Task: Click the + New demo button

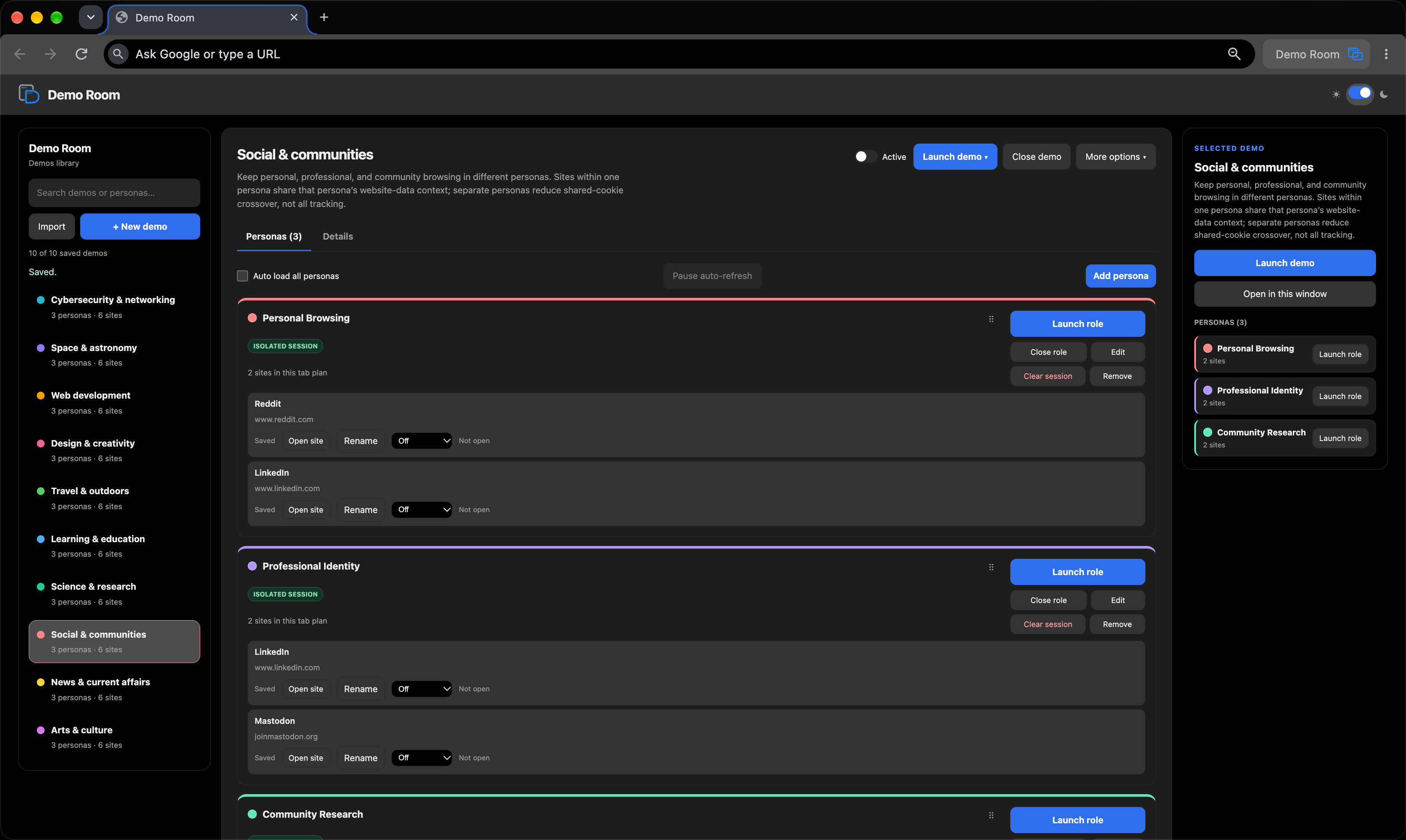Action: (x=140, y=226)
